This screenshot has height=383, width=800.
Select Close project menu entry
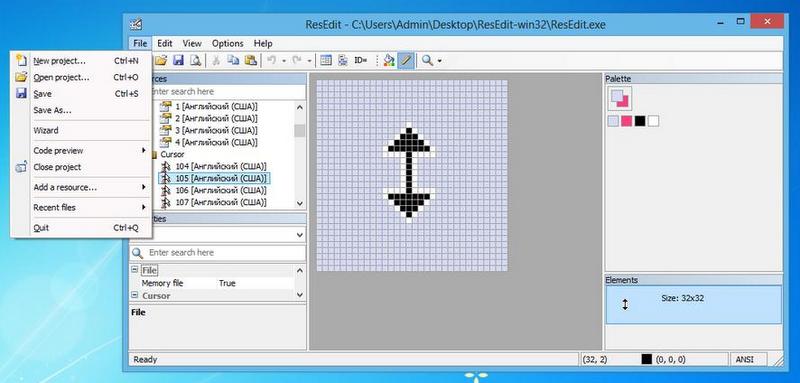57,167
